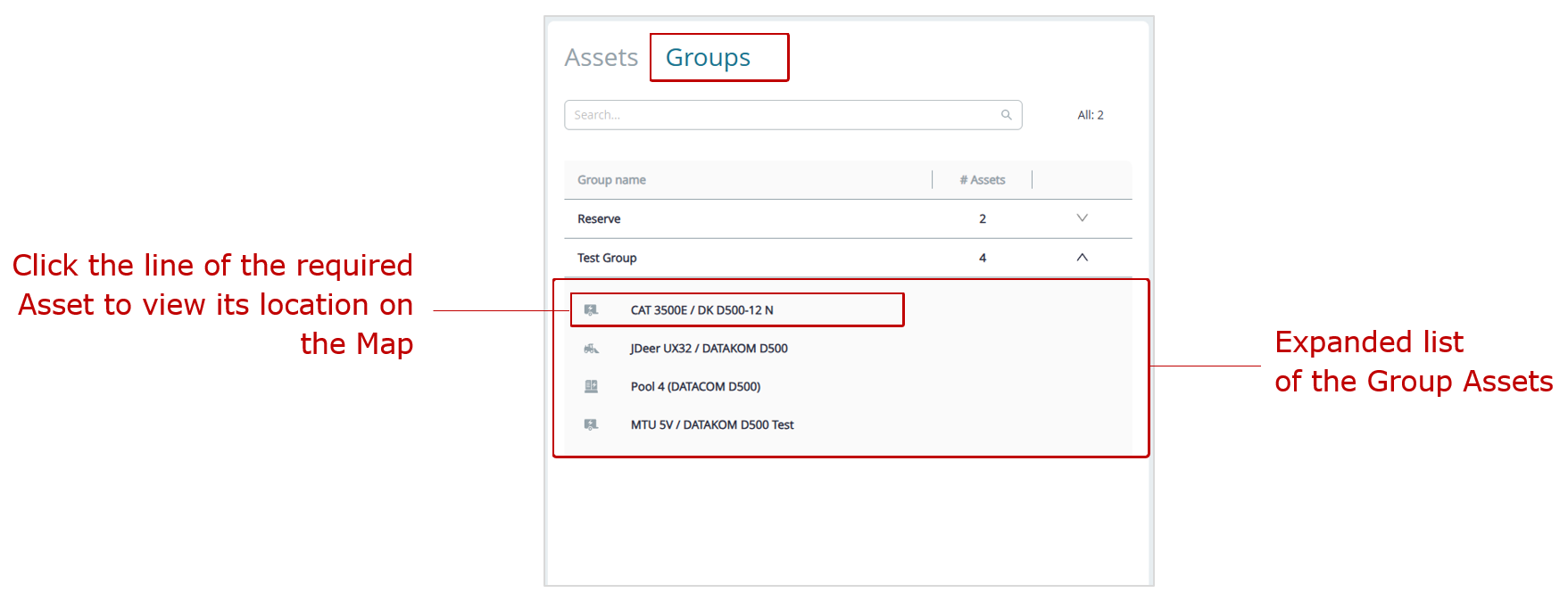The width and height of the screenshot is (1568, 601).
Task: Click the building icon beside Pool 4
Action: tap(591, 387)
